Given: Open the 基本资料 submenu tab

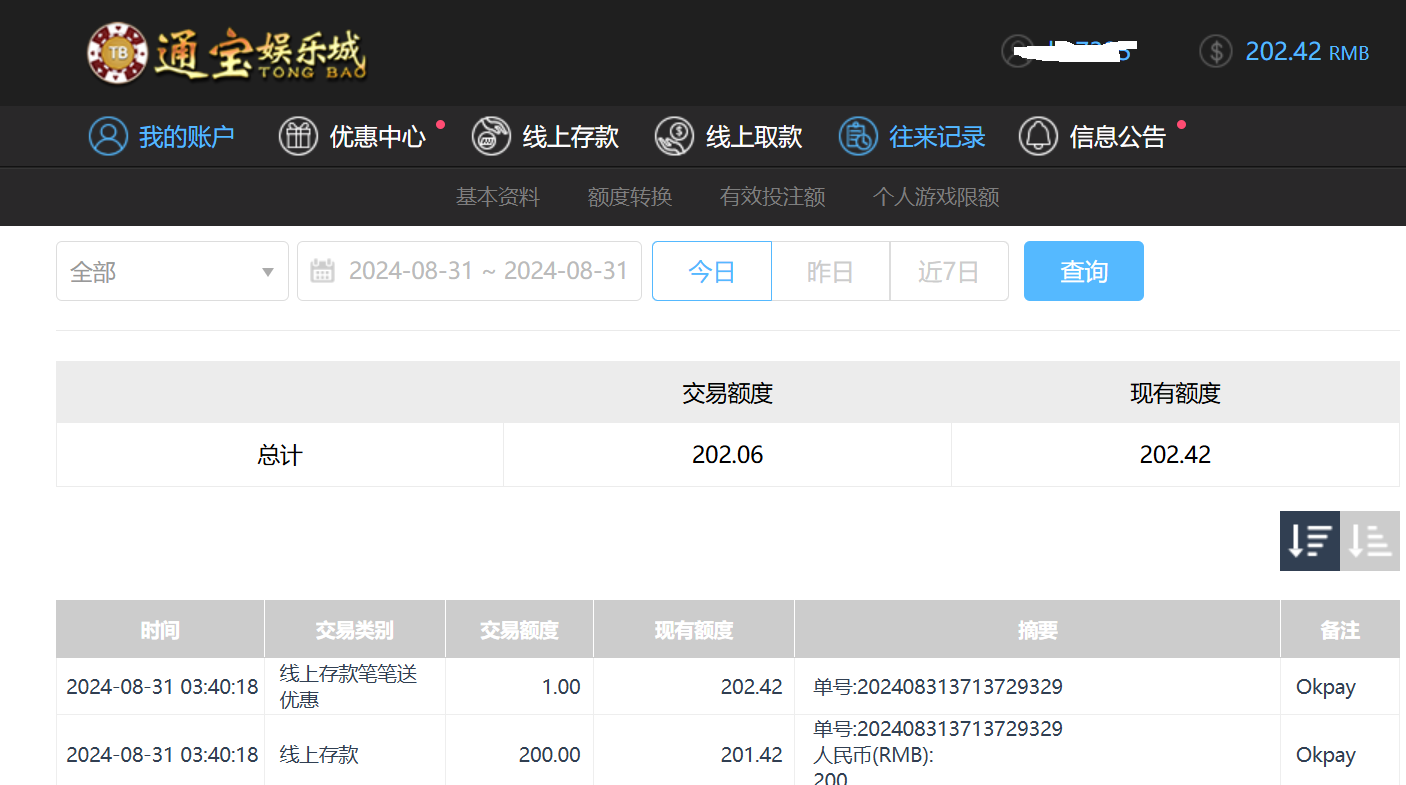Looking at the screenshot, I should 497,197.
